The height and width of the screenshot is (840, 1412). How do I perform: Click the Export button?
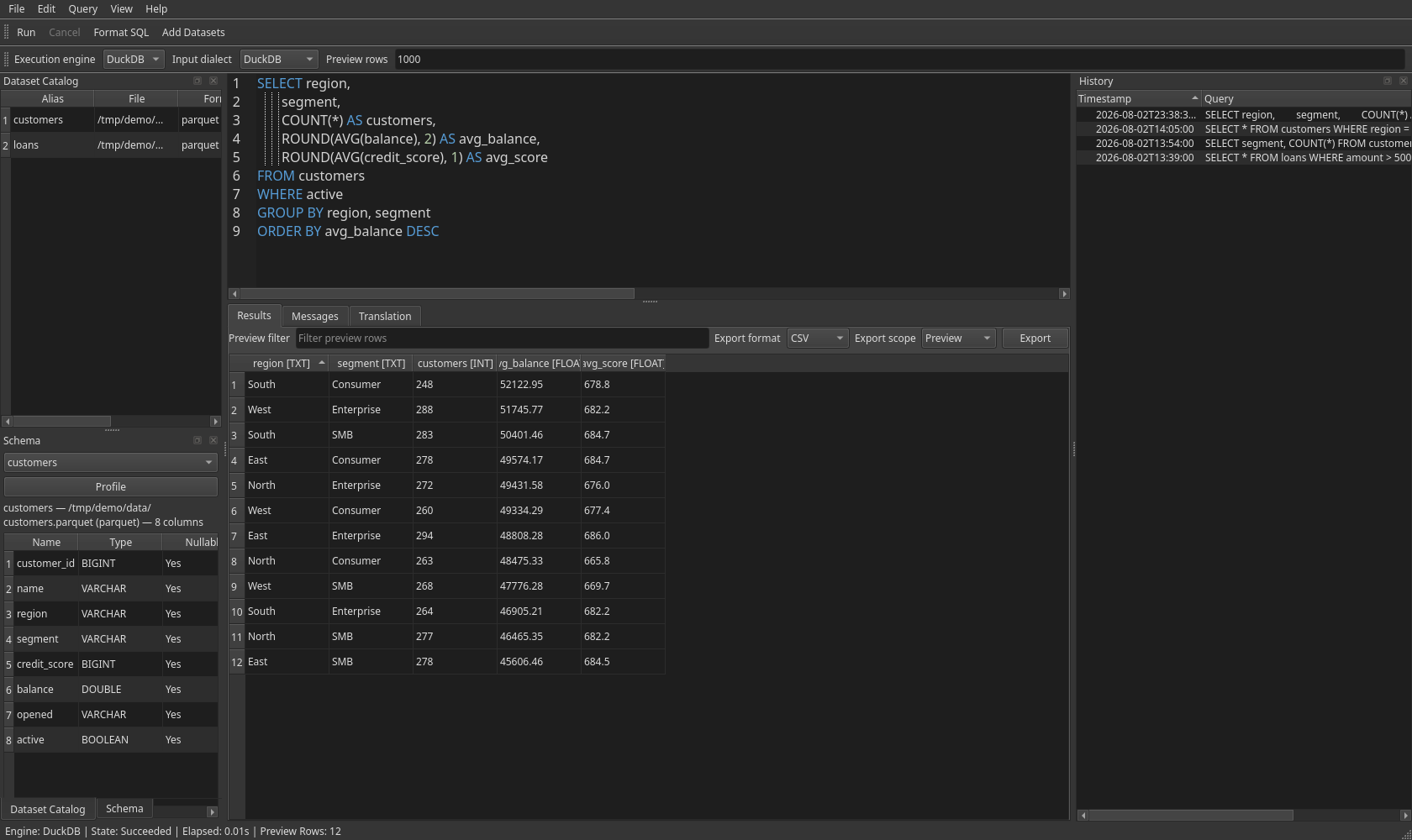pos(1035,338)
